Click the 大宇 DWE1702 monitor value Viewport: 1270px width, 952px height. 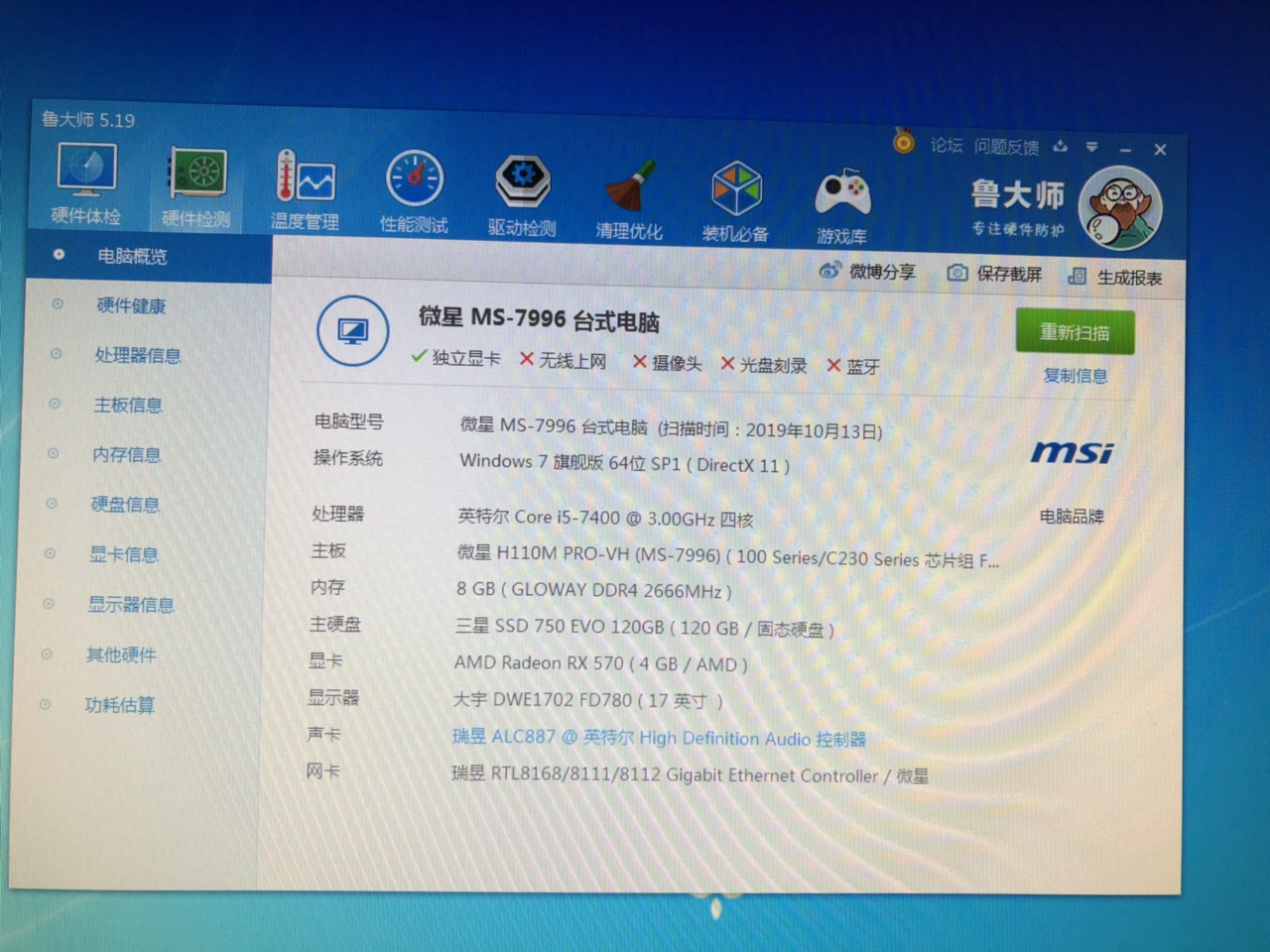pyautogui.click(x=587, y=700)
